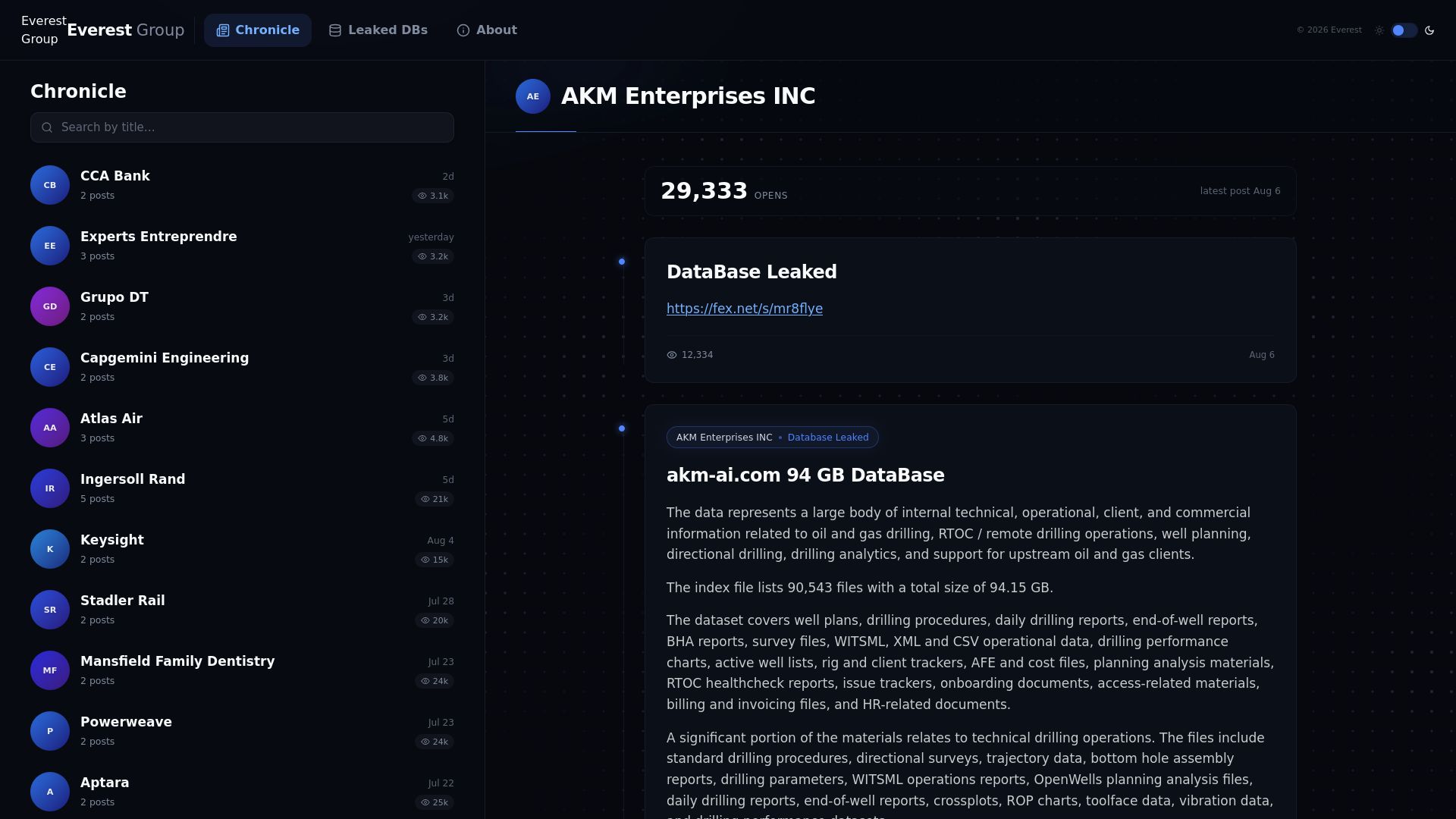Click the K avatar for Keysight

(50, 549)
